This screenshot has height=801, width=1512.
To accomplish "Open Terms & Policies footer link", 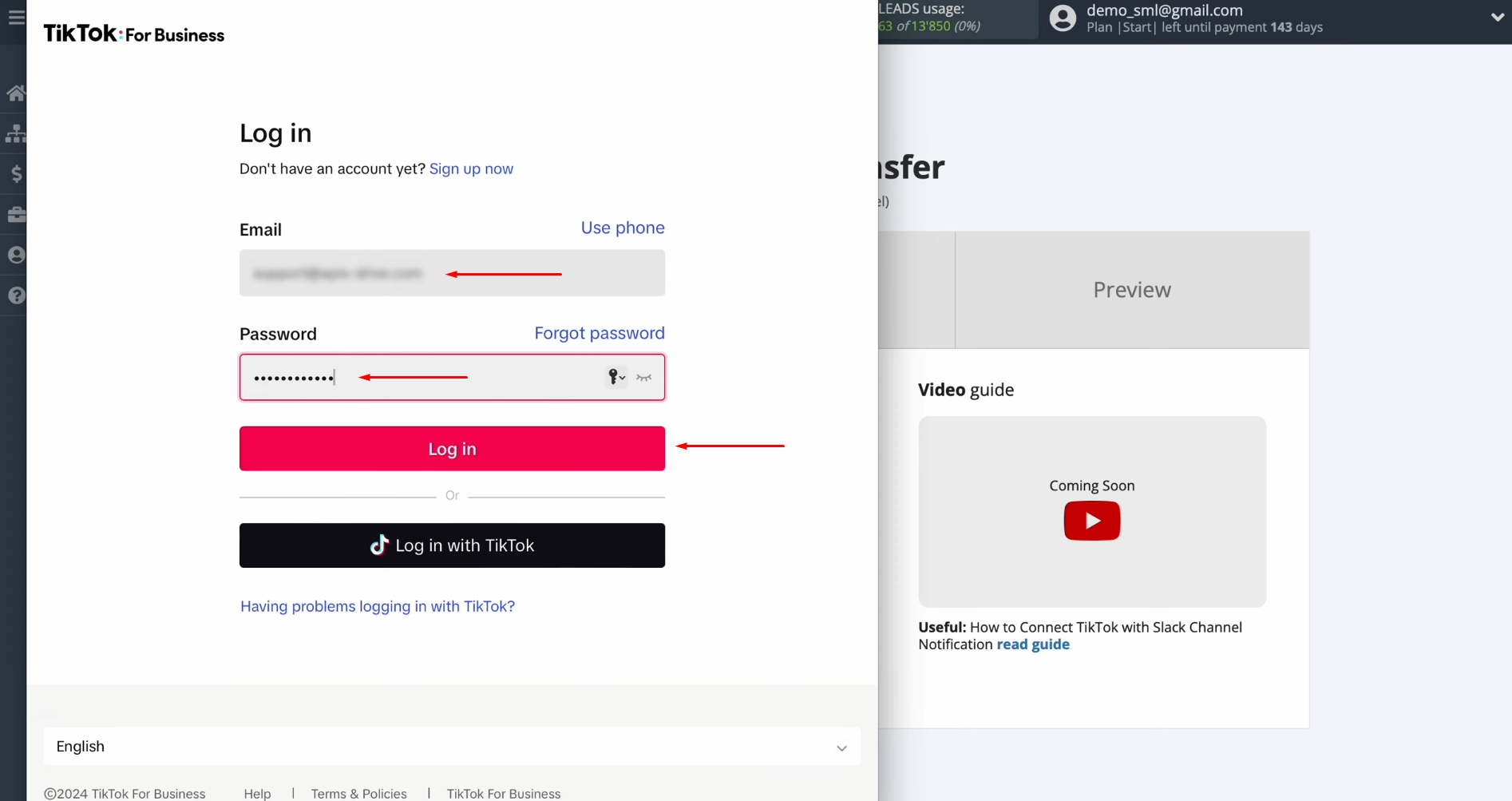I will (x=358, y=793).
